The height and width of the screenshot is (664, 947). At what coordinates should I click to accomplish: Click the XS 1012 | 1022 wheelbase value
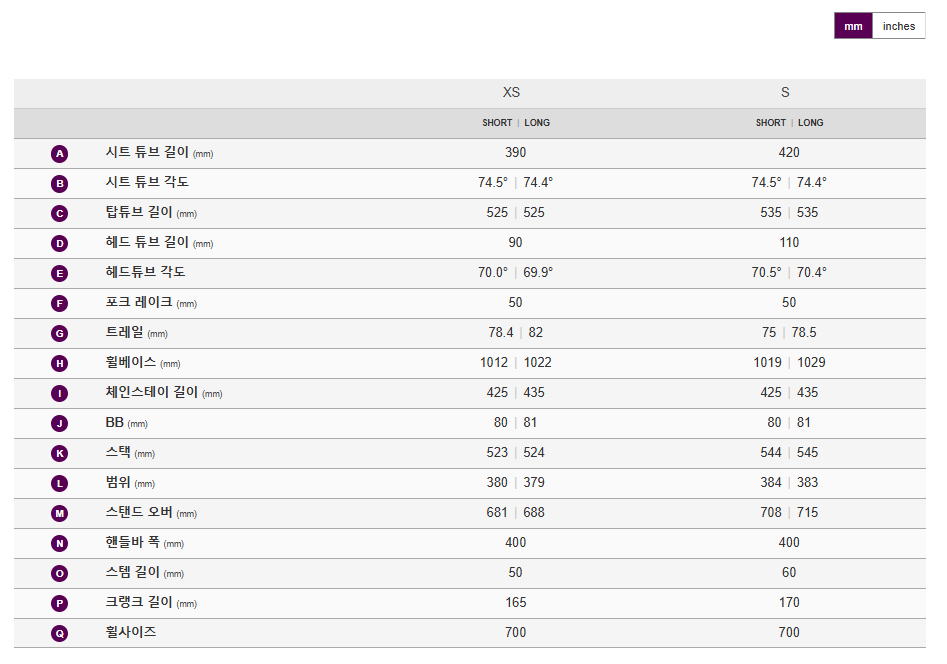coord(516,363)
